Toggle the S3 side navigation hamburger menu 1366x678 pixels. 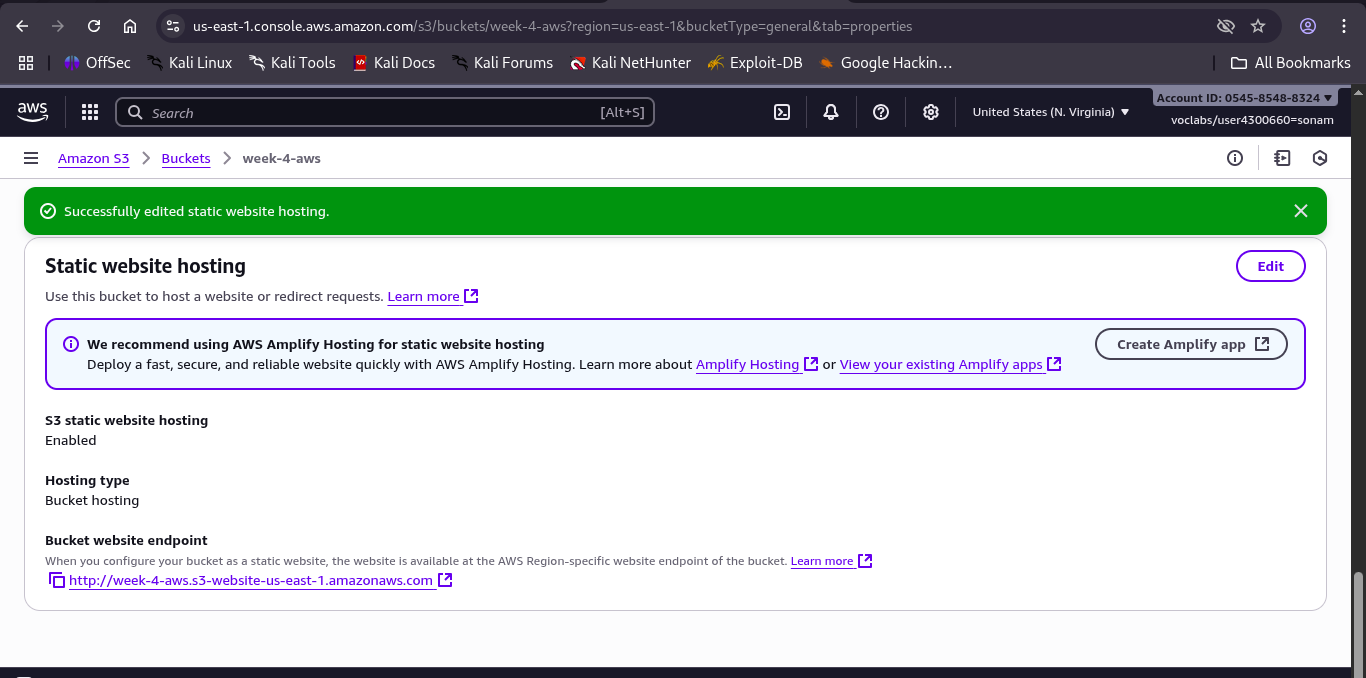31,158
